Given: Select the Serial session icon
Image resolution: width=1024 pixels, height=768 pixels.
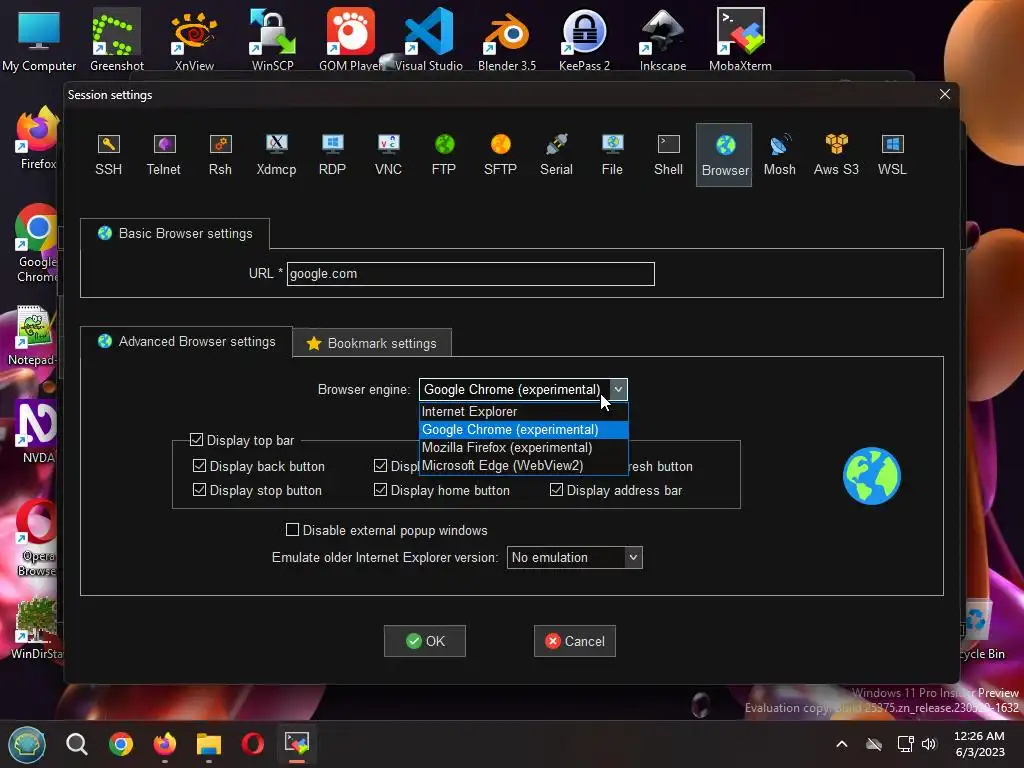Looking at the screenshot, I should tap(556, 155).
